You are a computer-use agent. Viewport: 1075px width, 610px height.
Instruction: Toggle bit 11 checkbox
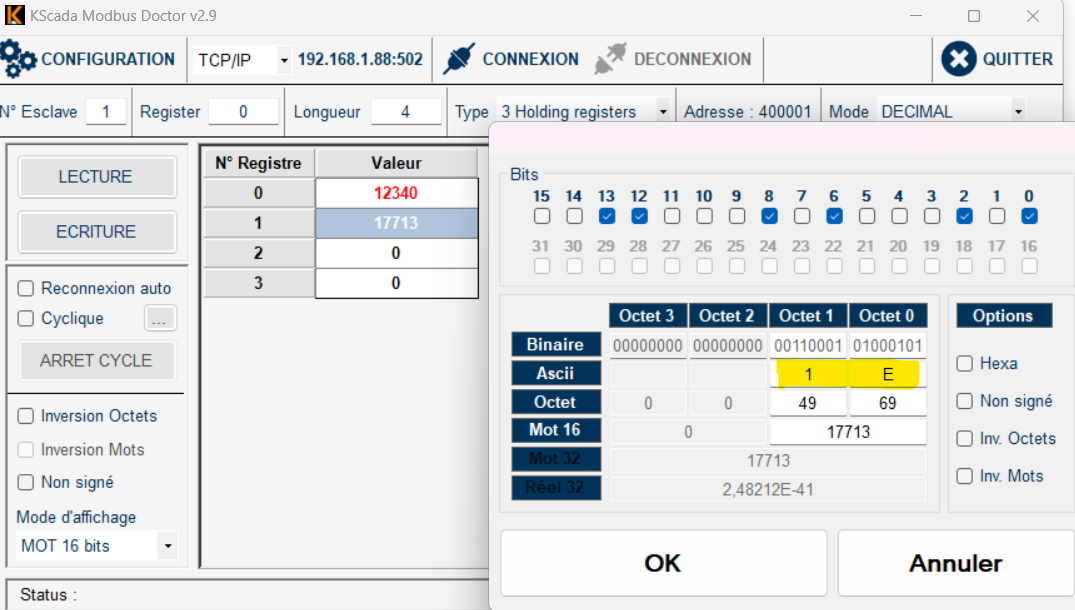point(672,217)
